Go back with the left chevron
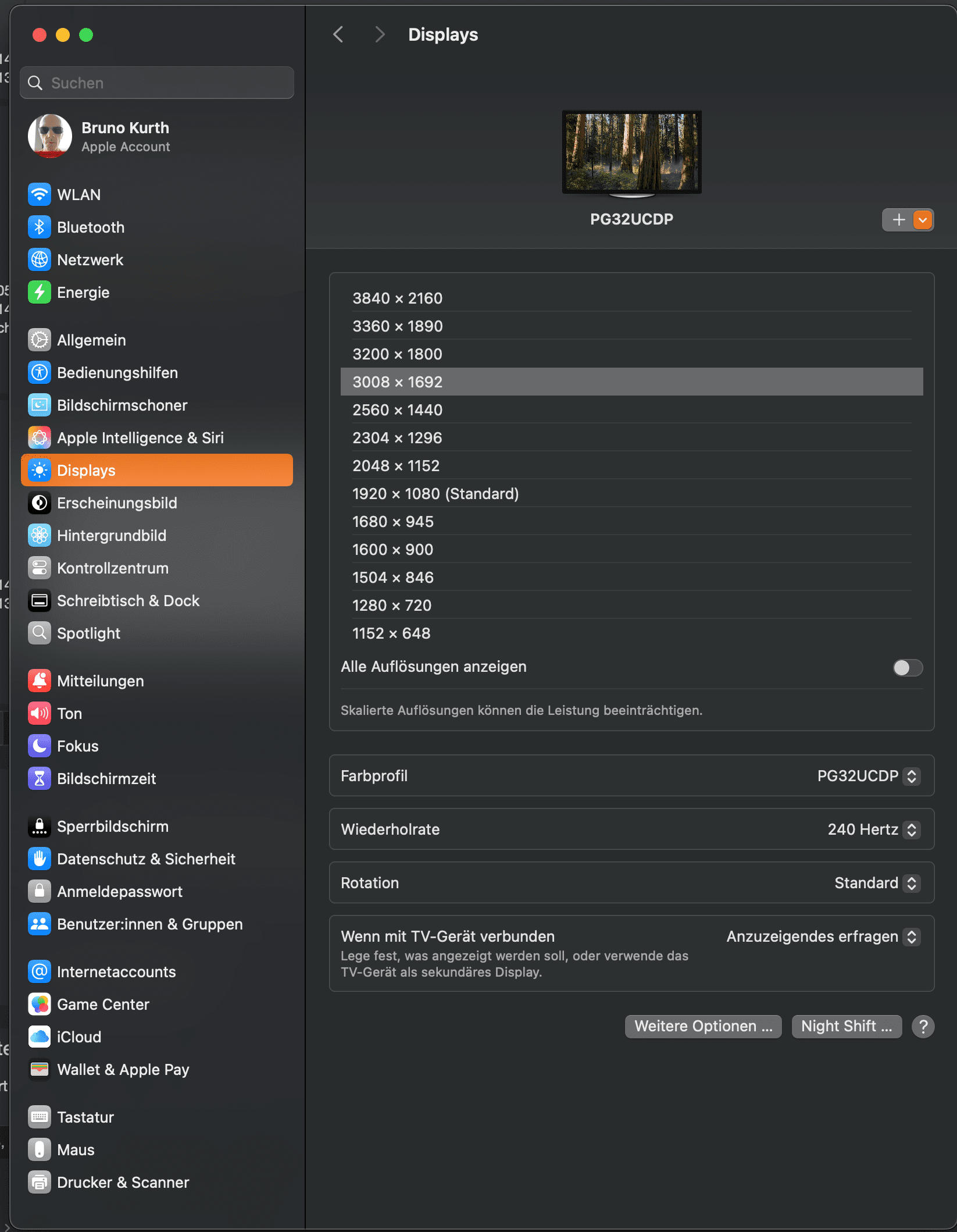957x1232 pixels. pos(338,34)
